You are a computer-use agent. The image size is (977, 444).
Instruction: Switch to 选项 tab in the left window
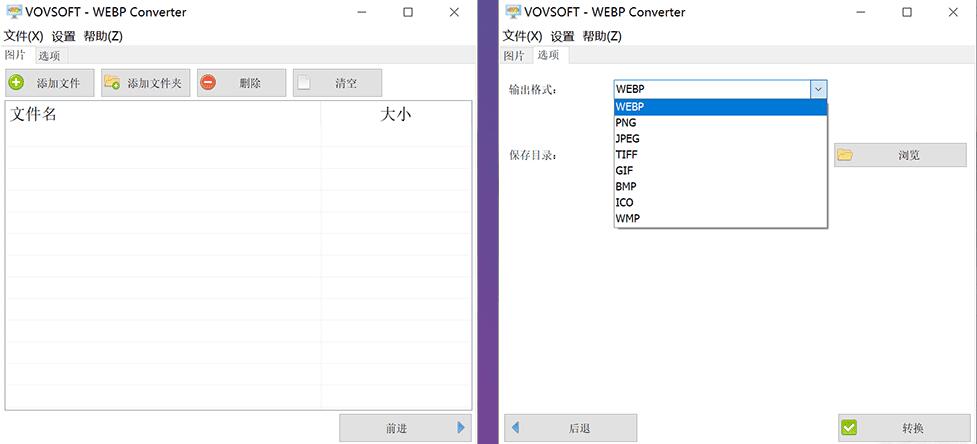49,56
